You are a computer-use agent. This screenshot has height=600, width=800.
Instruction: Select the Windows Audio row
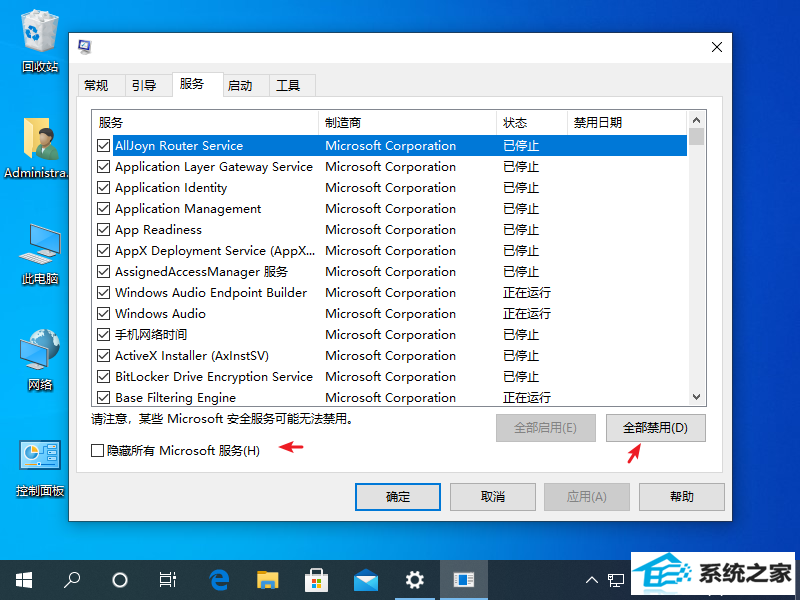coord(390,313)
